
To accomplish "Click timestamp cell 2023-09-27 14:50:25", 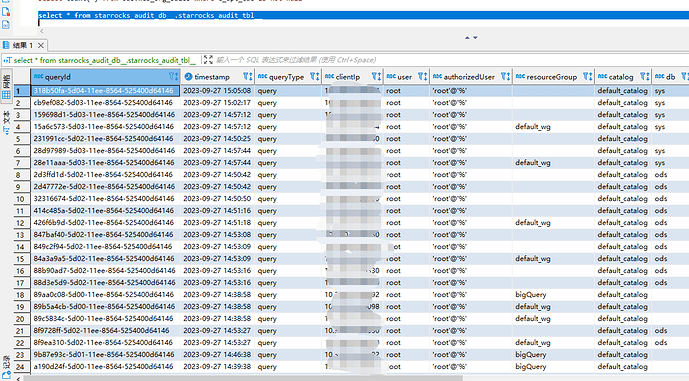I will click(218, 138).
